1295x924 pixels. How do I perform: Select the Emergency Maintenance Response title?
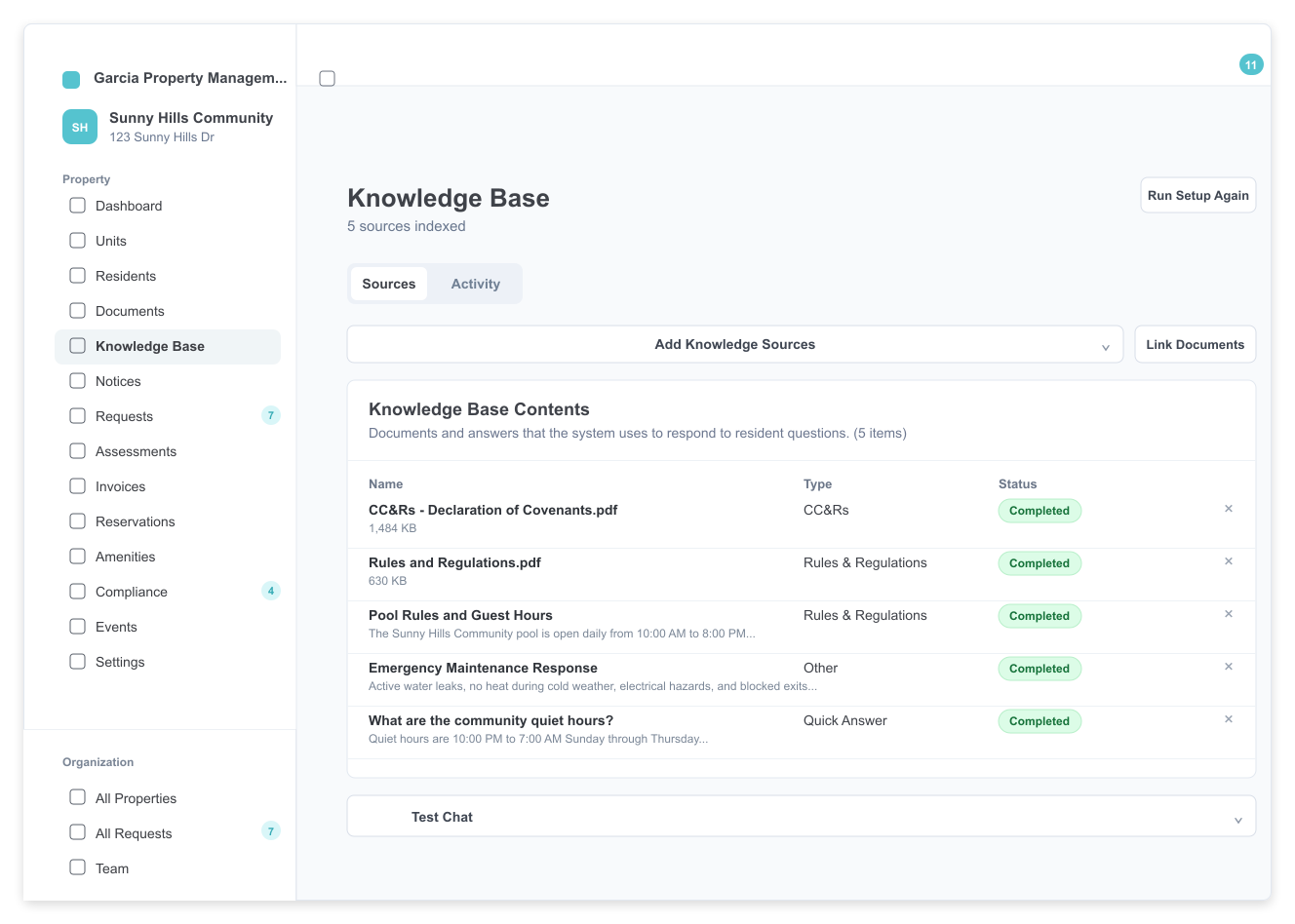483,668
